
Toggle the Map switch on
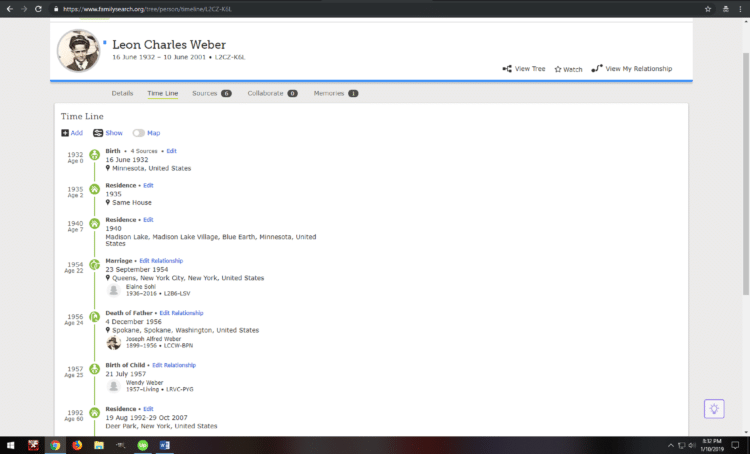pyautogui.click(x=138, y=133)
